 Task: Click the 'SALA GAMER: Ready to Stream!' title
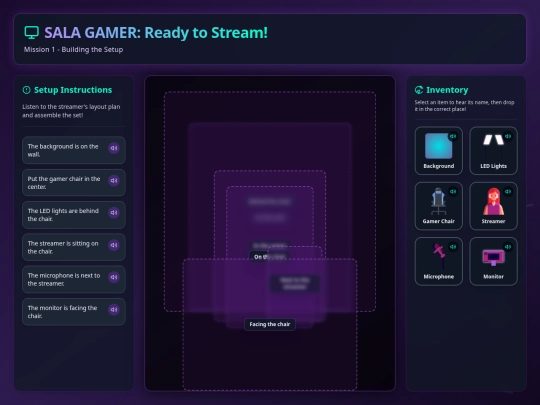coord(156,33)
